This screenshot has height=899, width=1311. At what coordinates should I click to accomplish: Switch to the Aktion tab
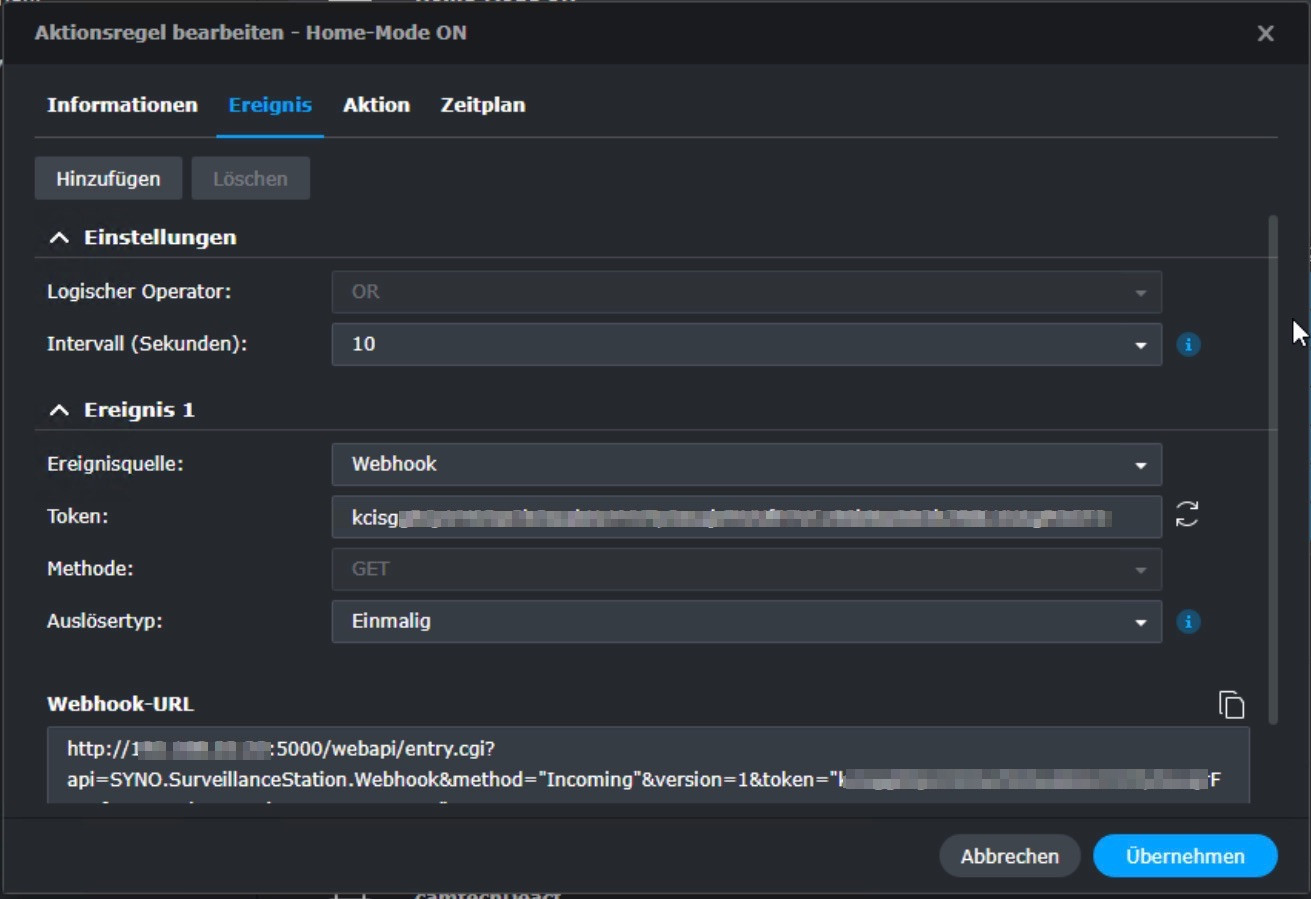[376, 105]
